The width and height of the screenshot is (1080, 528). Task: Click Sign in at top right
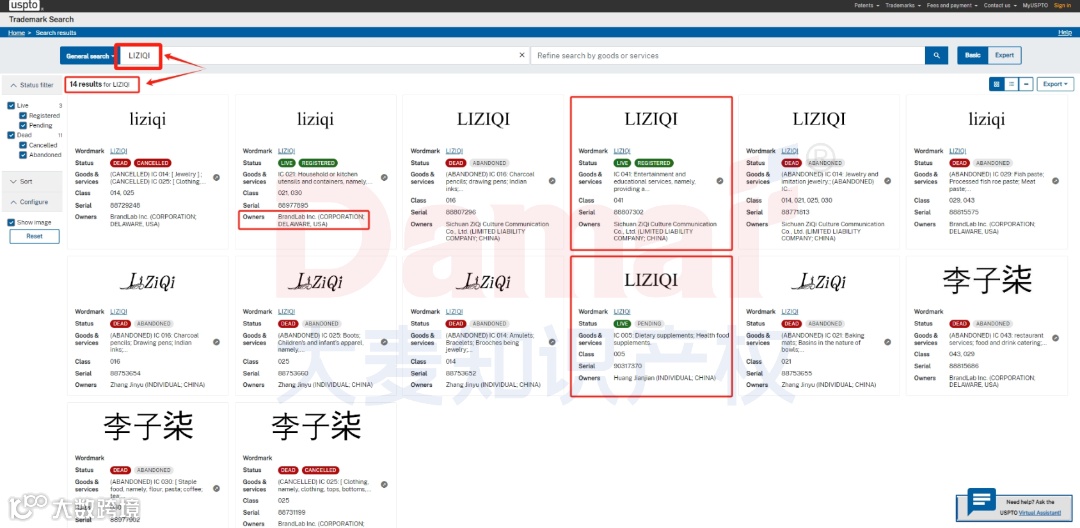[1062, 6]
